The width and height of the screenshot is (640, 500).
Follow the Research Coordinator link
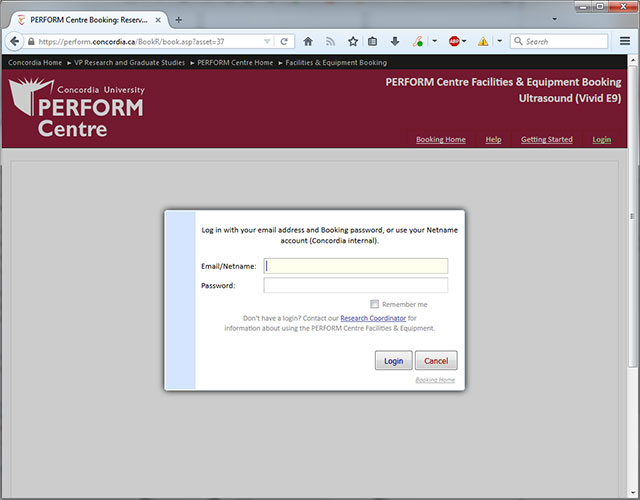pos(373,318)
